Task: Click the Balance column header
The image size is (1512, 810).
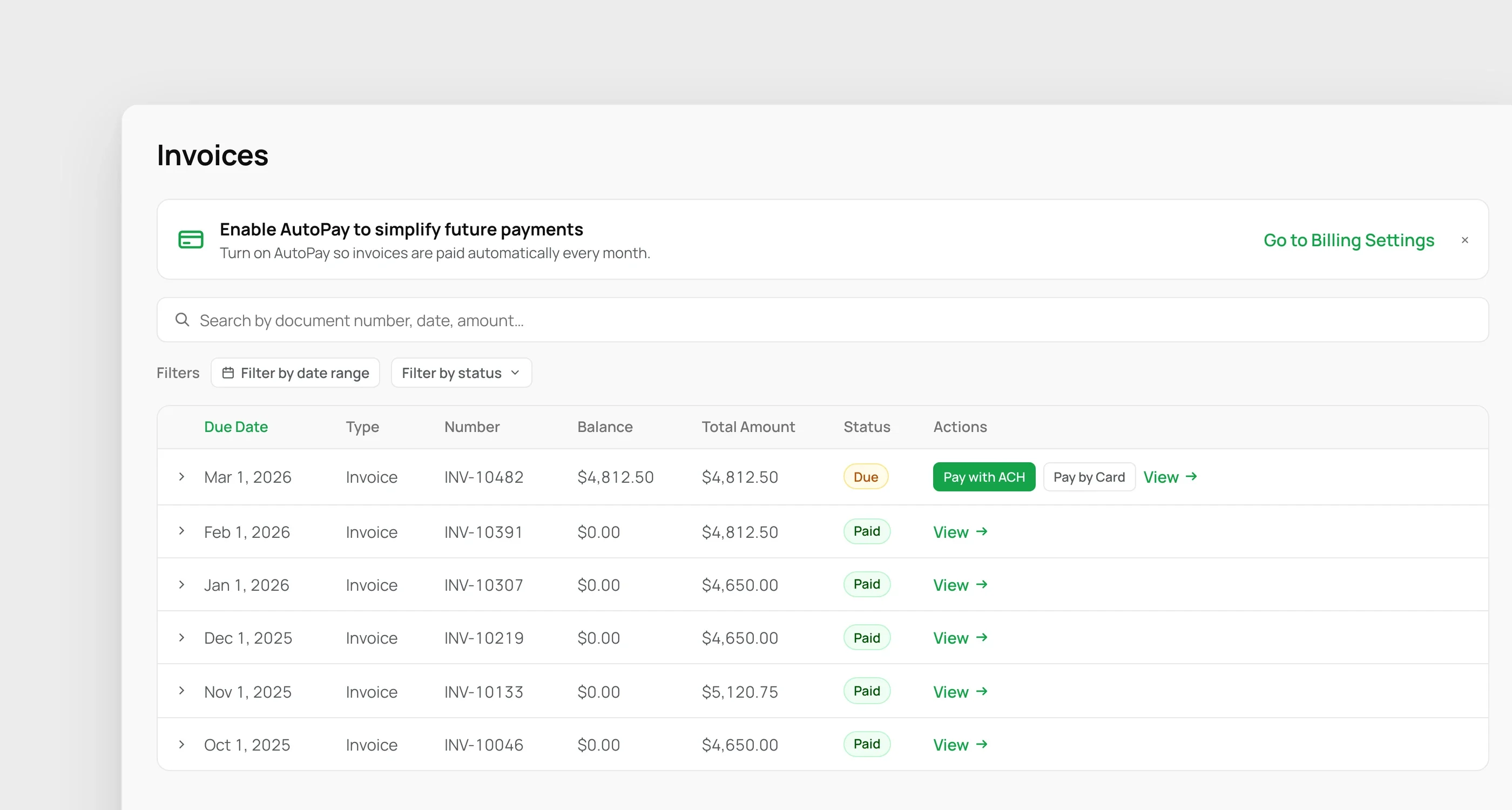Action: pos(605,427)
